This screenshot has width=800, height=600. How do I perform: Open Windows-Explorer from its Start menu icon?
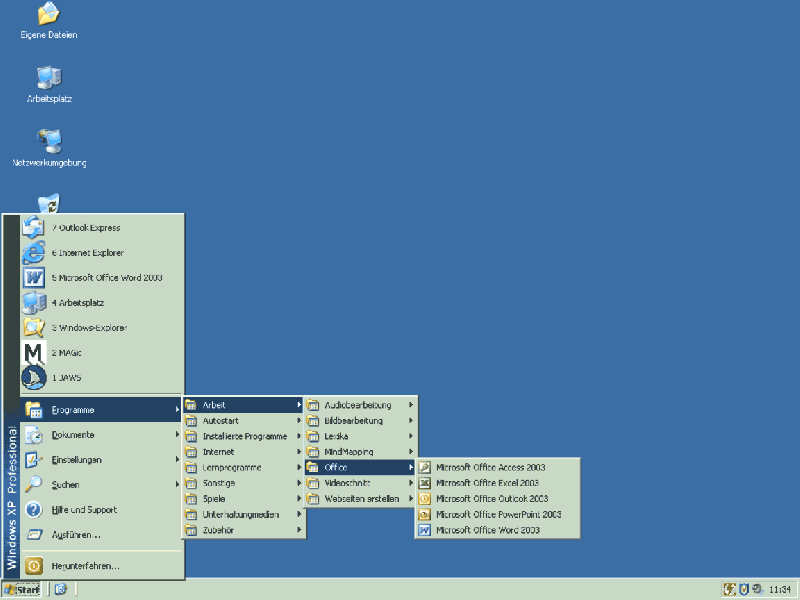click(x=34, y=328)
